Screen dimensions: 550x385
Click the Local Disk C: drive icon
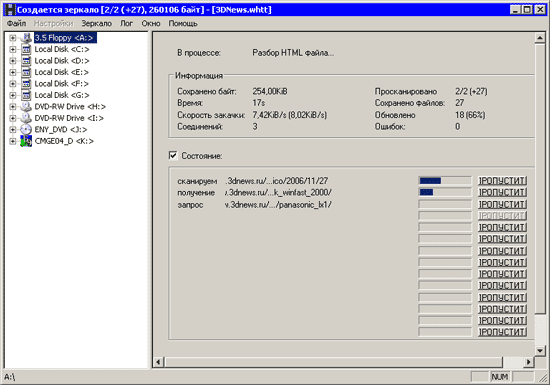(26, 49)
